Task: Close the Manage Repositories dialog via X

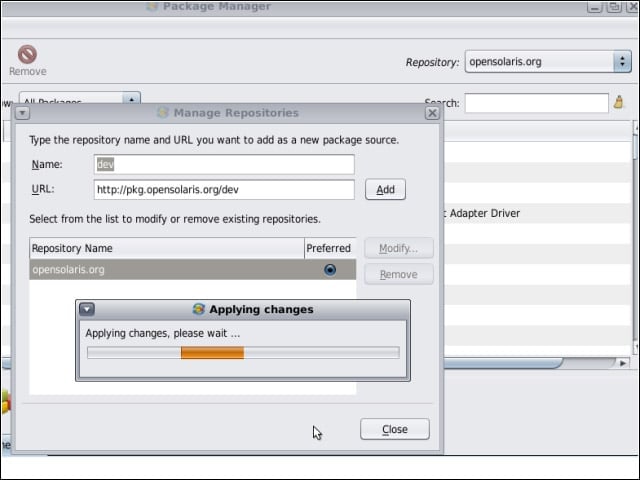Action: point(432,113)
